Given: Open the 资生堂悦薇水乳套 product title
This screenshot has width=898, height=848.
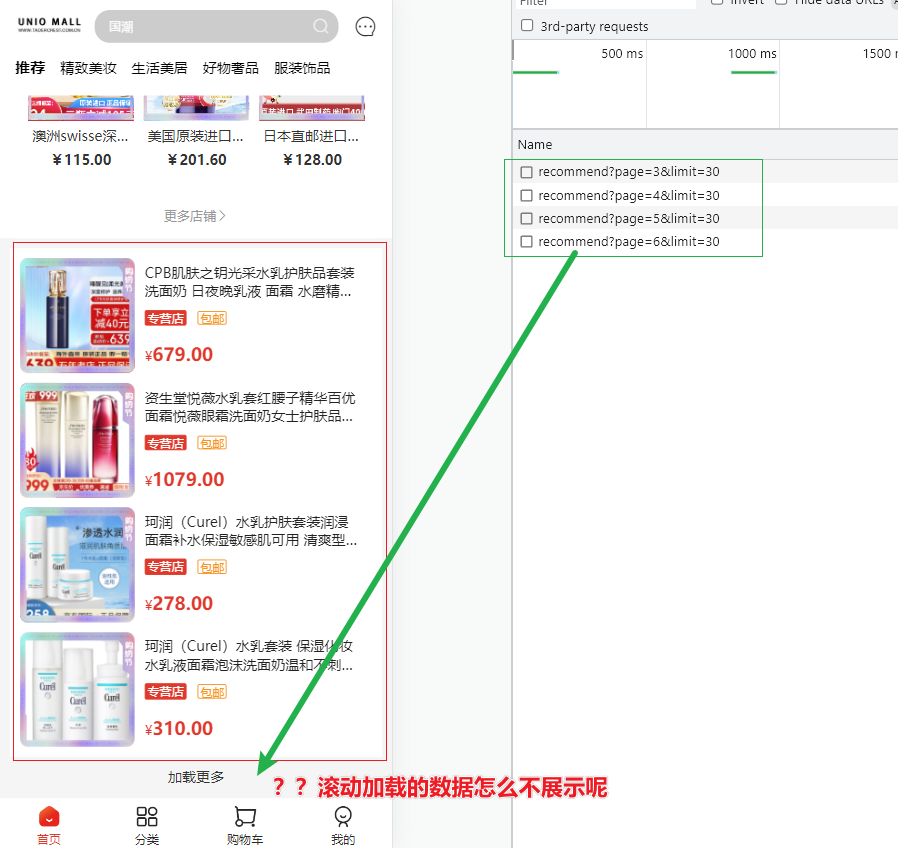Looking at the screenshot, I should [250, 407].
